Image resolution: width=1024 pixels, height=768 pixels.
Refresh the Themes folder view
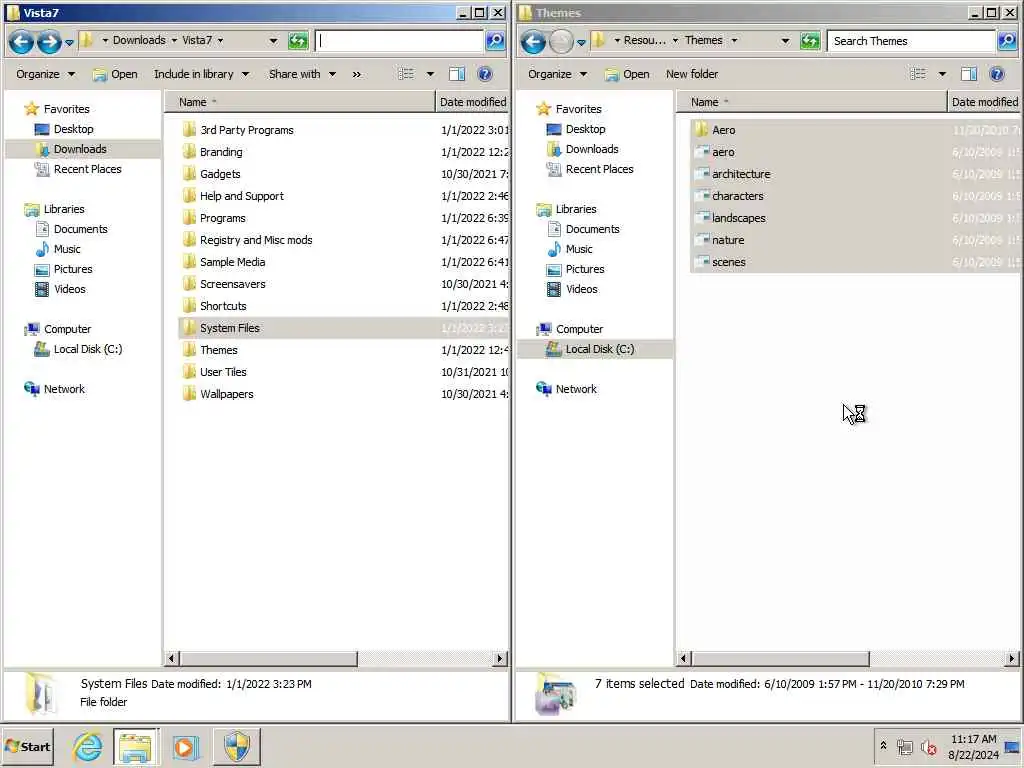click(810, 41)
